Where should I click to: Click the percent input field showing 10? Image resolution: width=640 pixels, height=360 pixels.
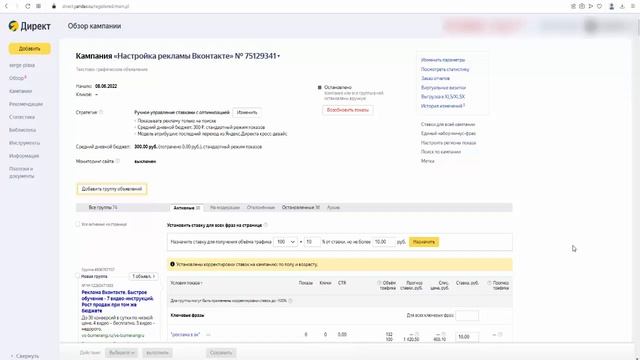[312, 242]
